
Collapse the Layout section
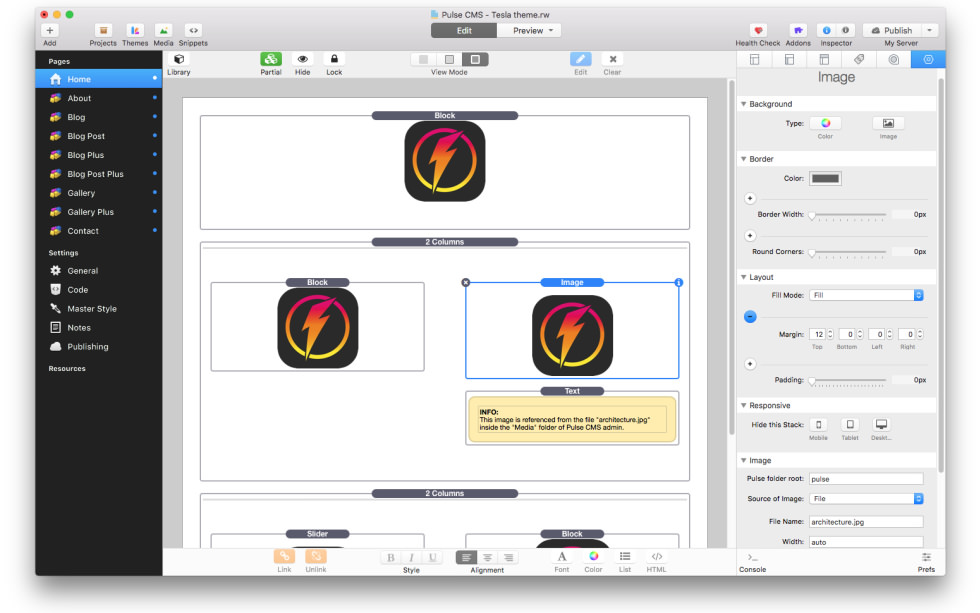tap(744, 277)
